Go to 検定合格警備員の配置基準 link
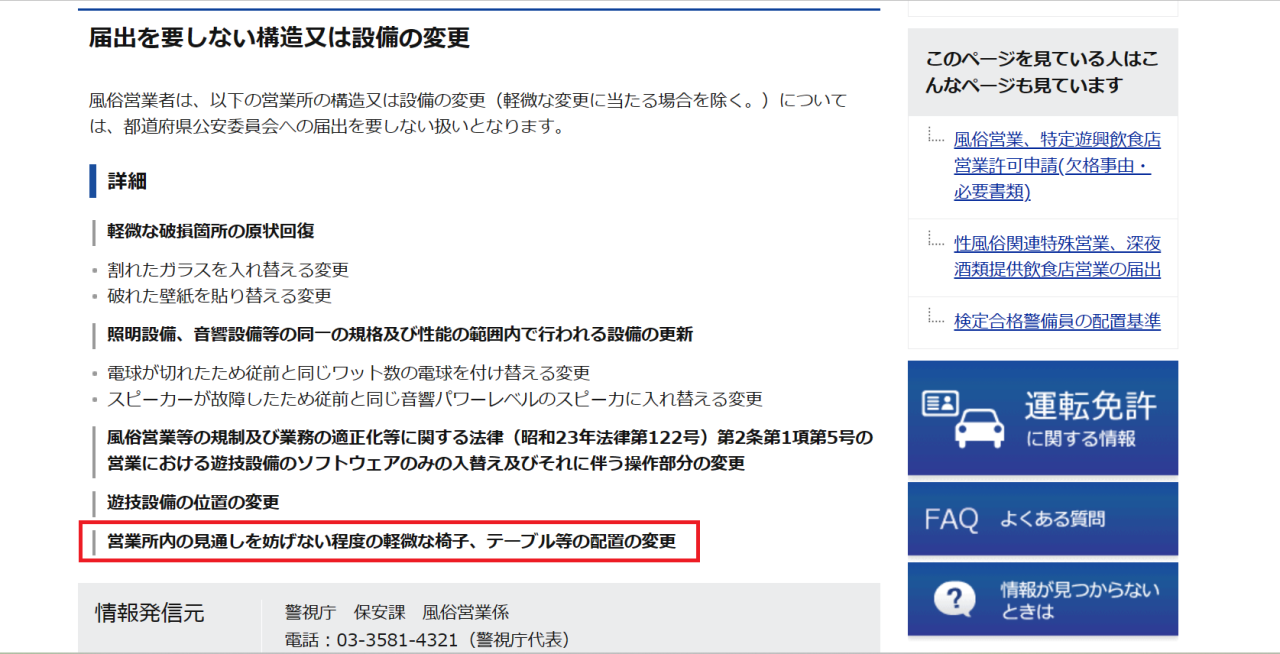 coord(1056,321)
